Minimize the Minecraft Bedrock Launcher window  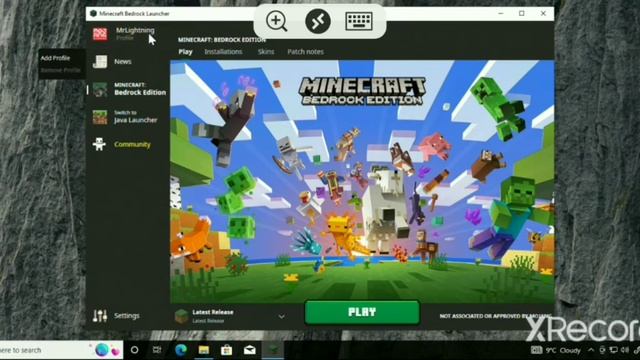pos(501,13)
